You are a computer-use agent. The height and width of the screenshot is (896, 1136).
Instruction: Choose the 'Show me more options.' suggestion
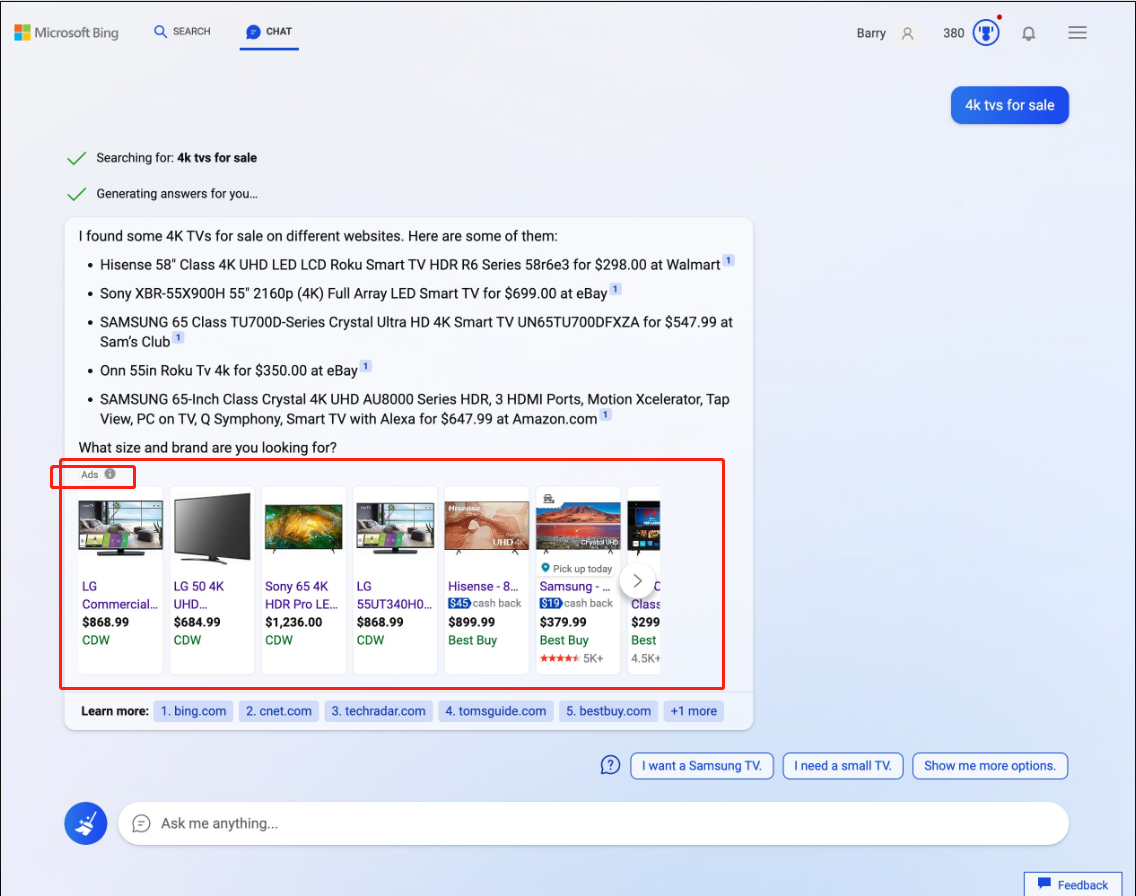click(990, 766)
